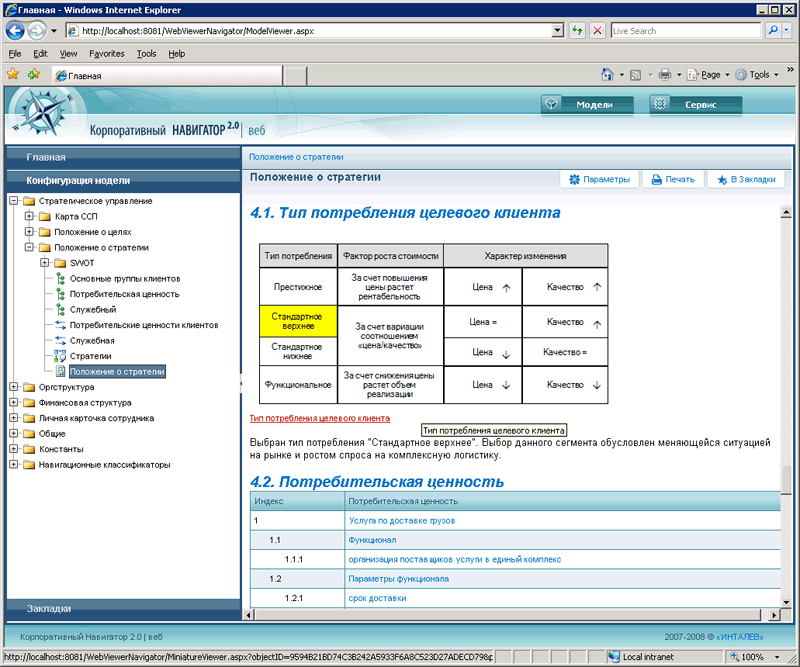Open the Edit menu
Viewport: 800px width, 667px height.
pyautogui.click(x=40, y=54)
